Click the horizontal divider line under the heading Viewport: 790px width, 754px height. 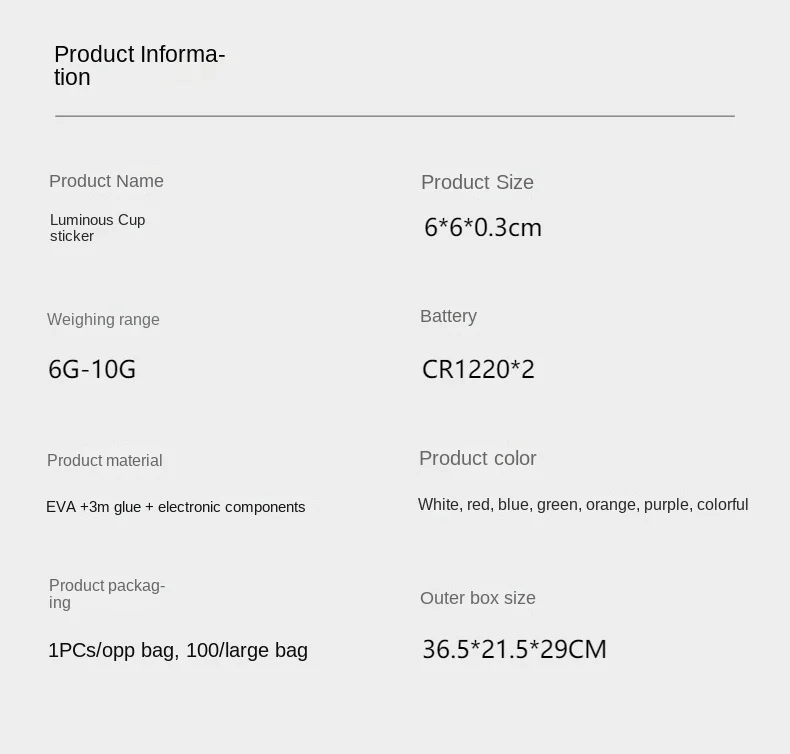pyautogui.click(x=394, y=116)
